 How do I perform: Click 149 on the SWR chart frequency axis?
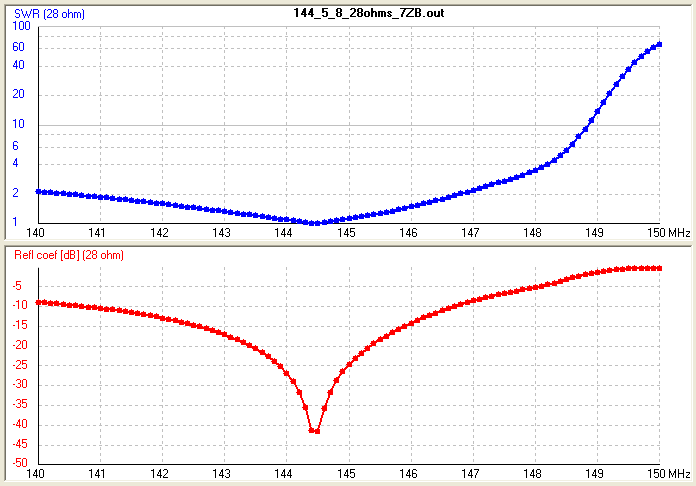pyautogui.click(x=594, y=233)
